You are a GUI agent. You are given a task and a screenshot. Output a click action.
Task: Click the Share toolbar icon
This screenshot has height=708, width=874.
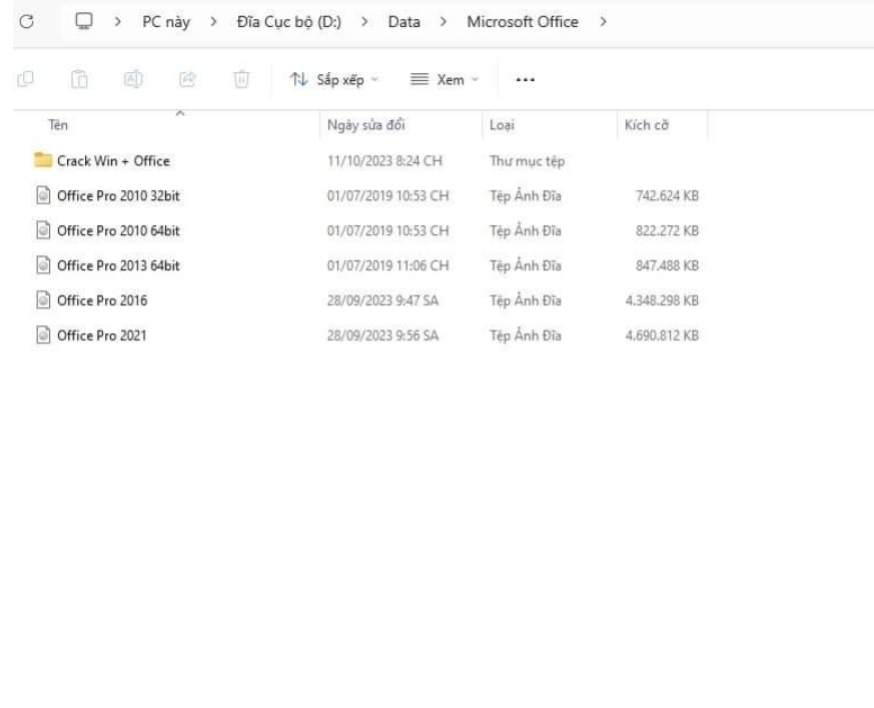(187, 79)
